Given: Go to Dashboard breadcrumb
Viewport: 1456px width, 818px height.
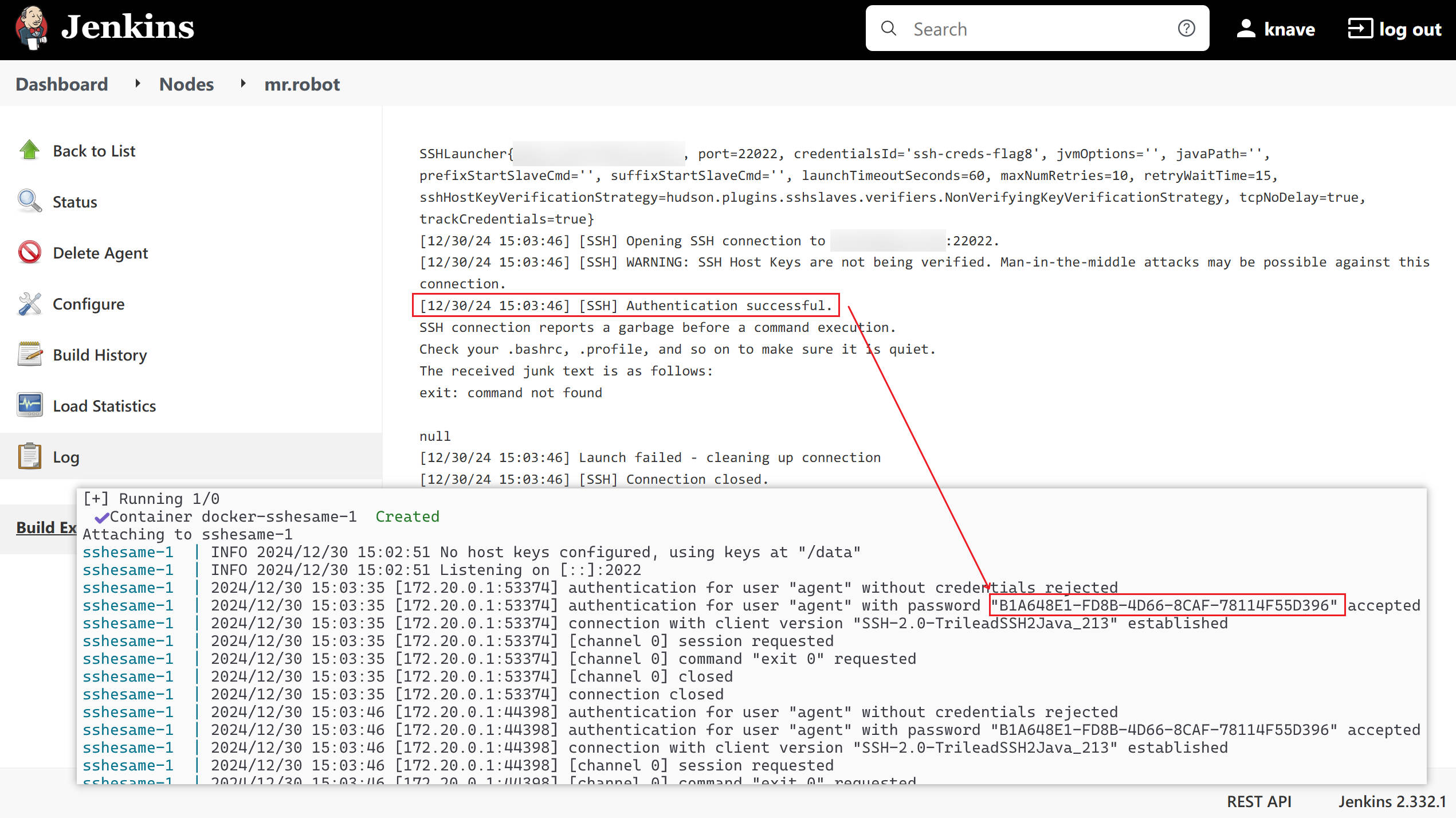Looking at the screenshot, I should point(62,84).
